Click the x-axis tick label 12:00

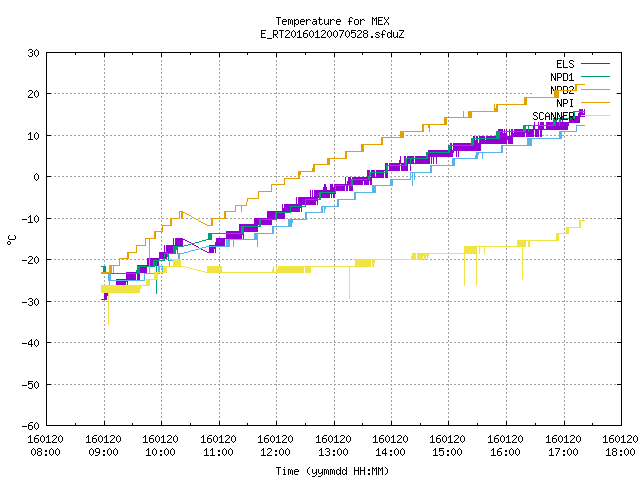276,452
